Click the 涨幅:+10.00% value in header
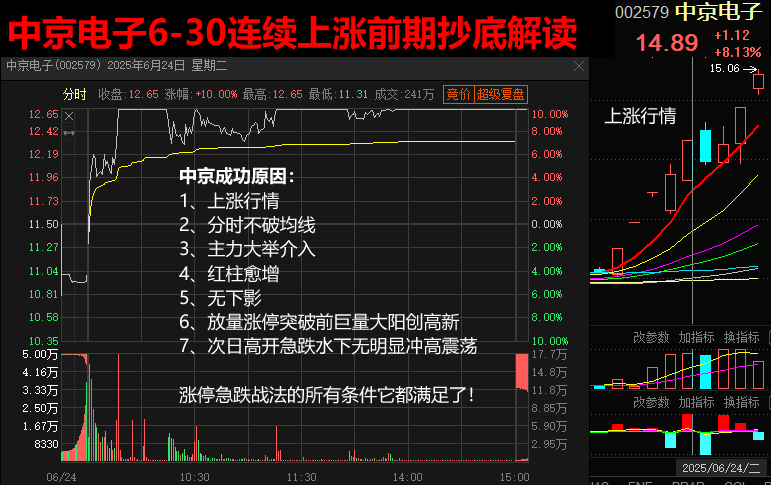 coord(201,94)
